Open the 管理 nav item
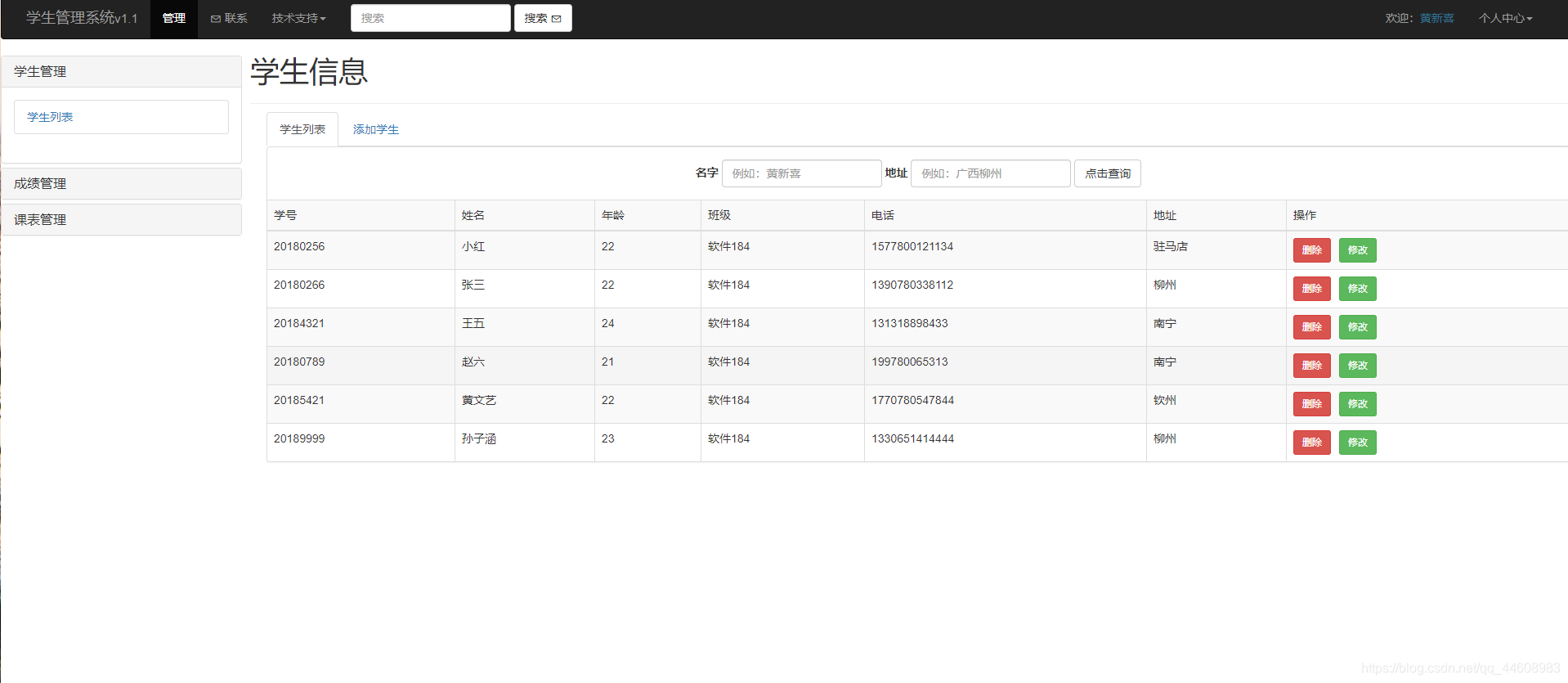The image size is (1568, 683). [174, 19]
